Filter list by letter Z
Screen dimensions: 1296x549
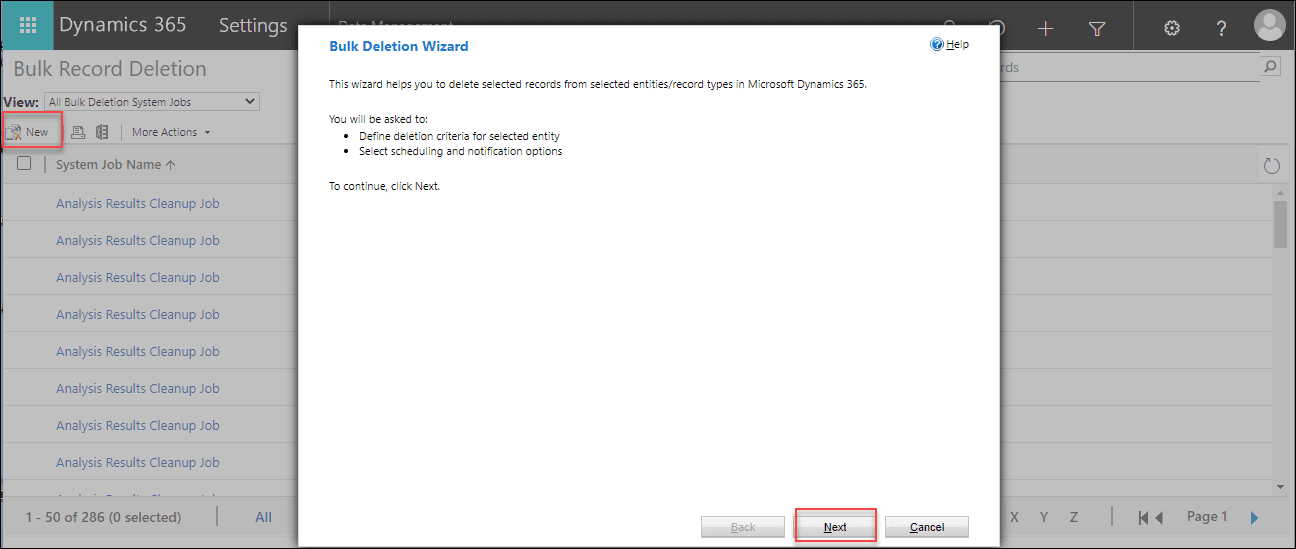(x=1074, y=517)
